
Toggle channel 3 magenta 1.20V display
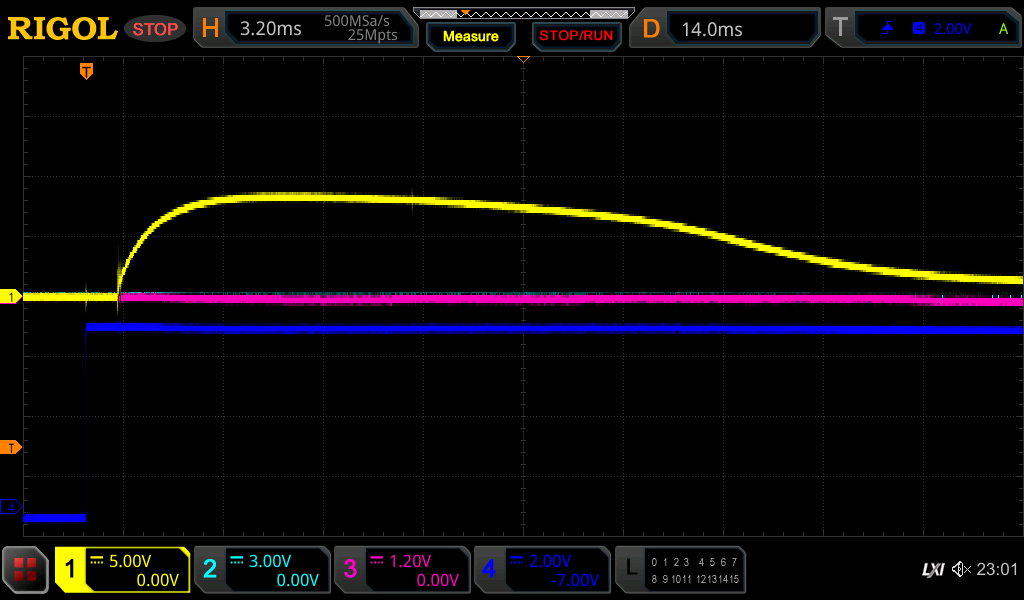(402, 570)
